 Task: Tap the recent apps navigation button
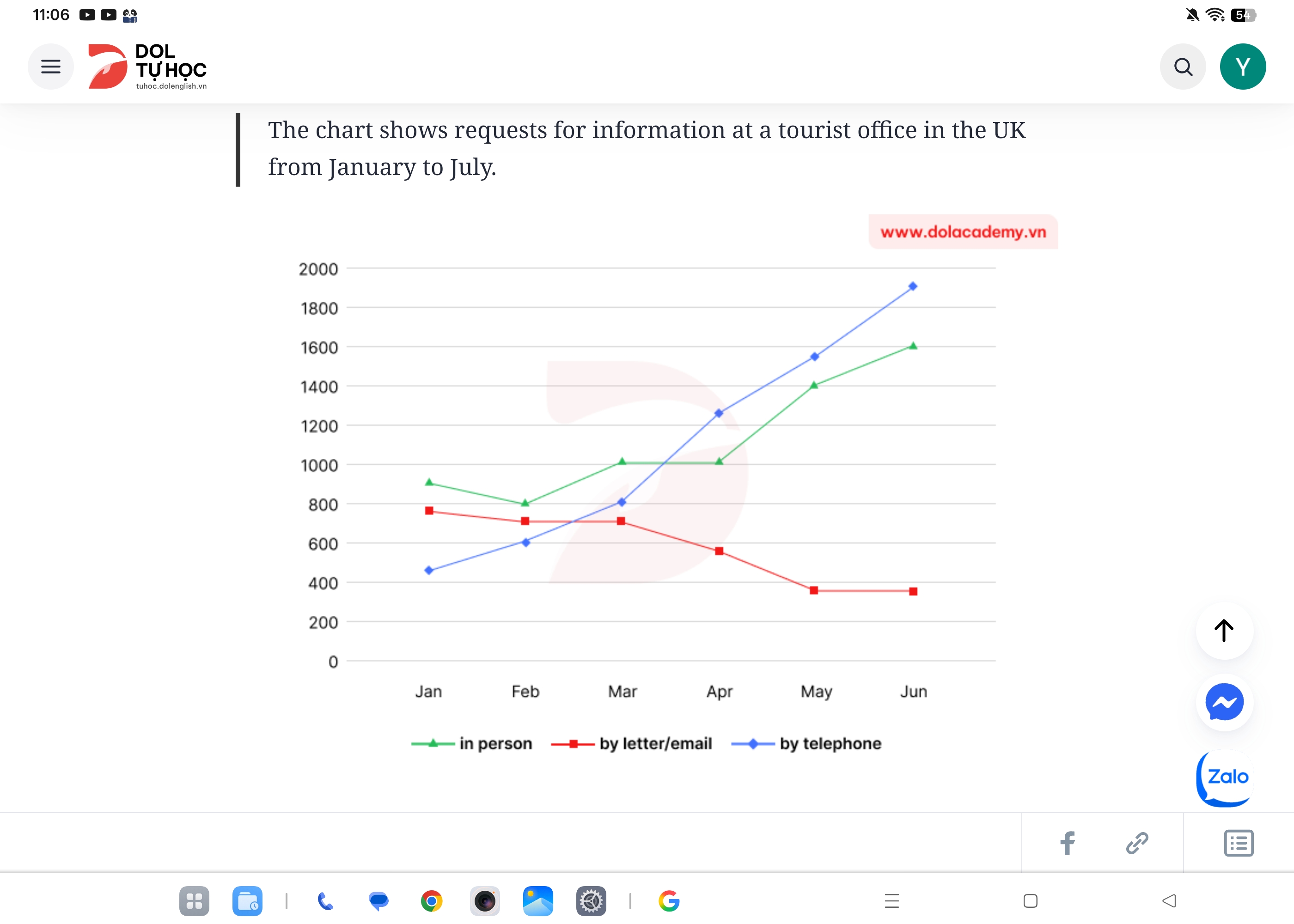(x=891, y=901)
